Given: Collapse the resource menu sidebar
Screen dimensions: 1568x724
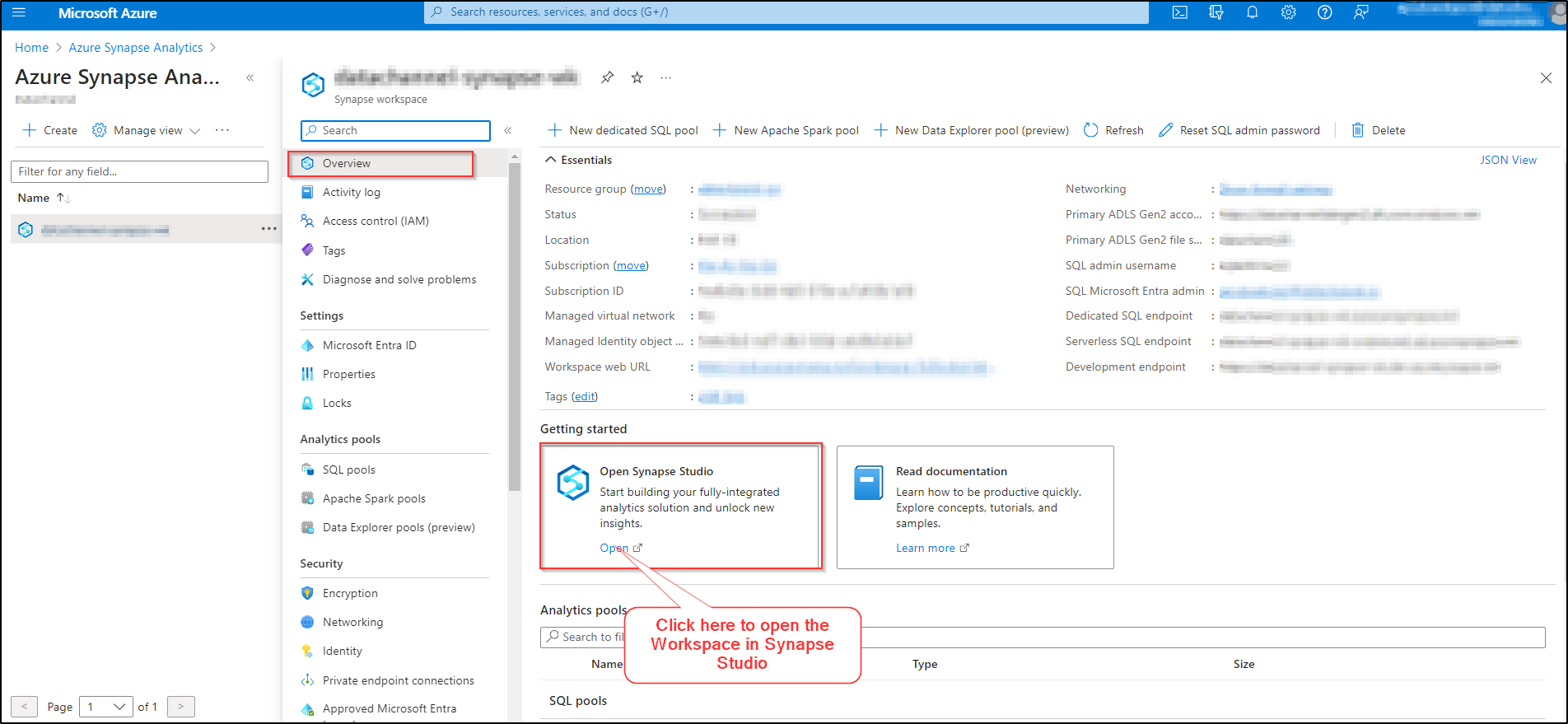Looking at the screenshot, I should pos(508,130).
